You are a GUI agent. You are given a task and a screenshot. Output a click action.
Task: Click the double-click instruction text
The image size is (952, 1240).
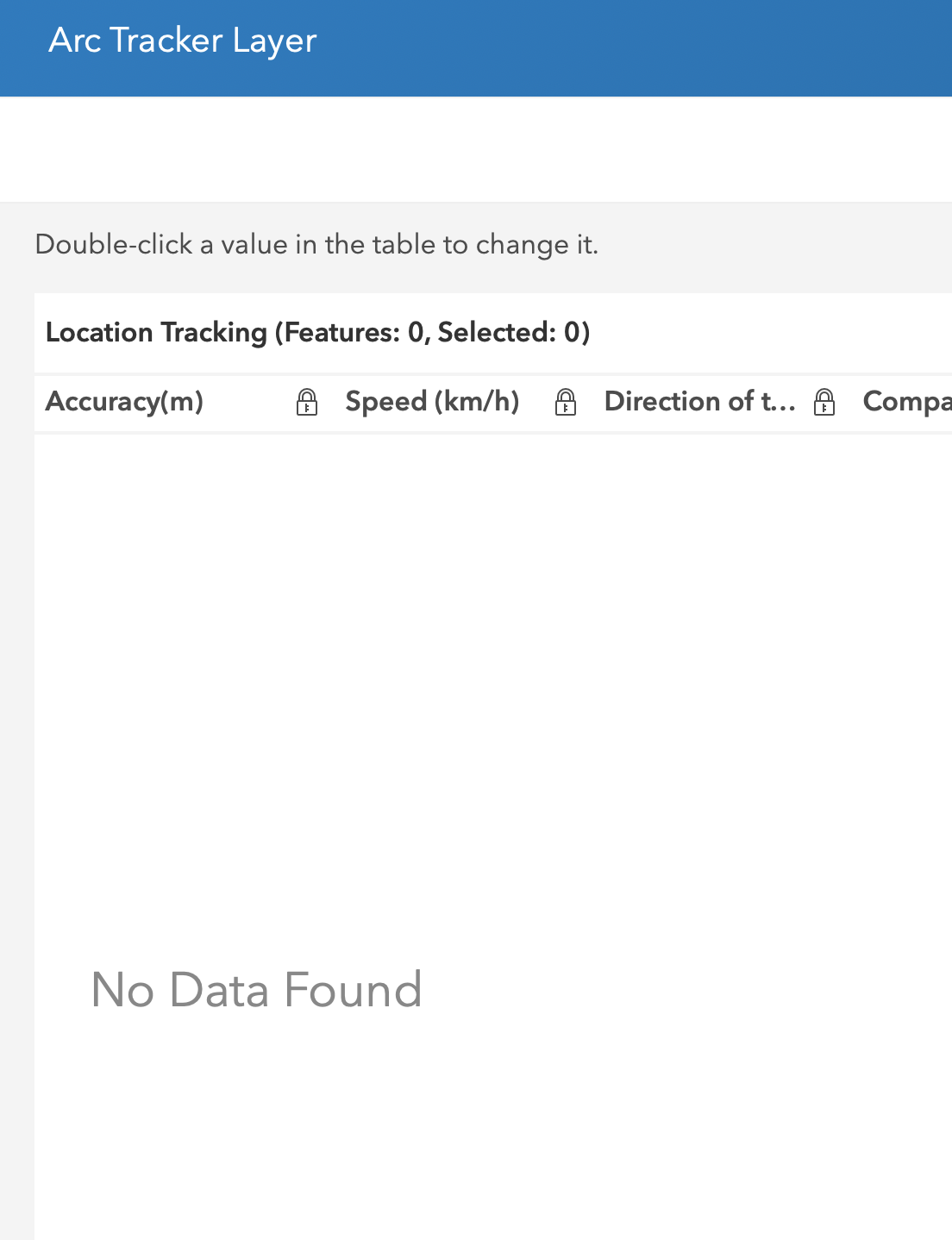[x=316, y=245]
